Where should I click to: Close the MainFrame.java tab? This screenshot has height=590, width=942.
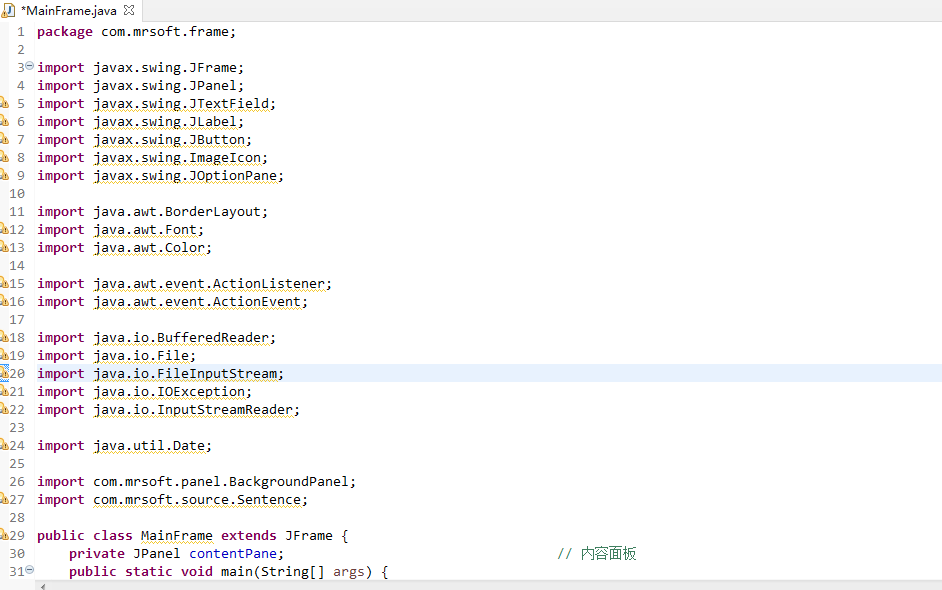129,10
